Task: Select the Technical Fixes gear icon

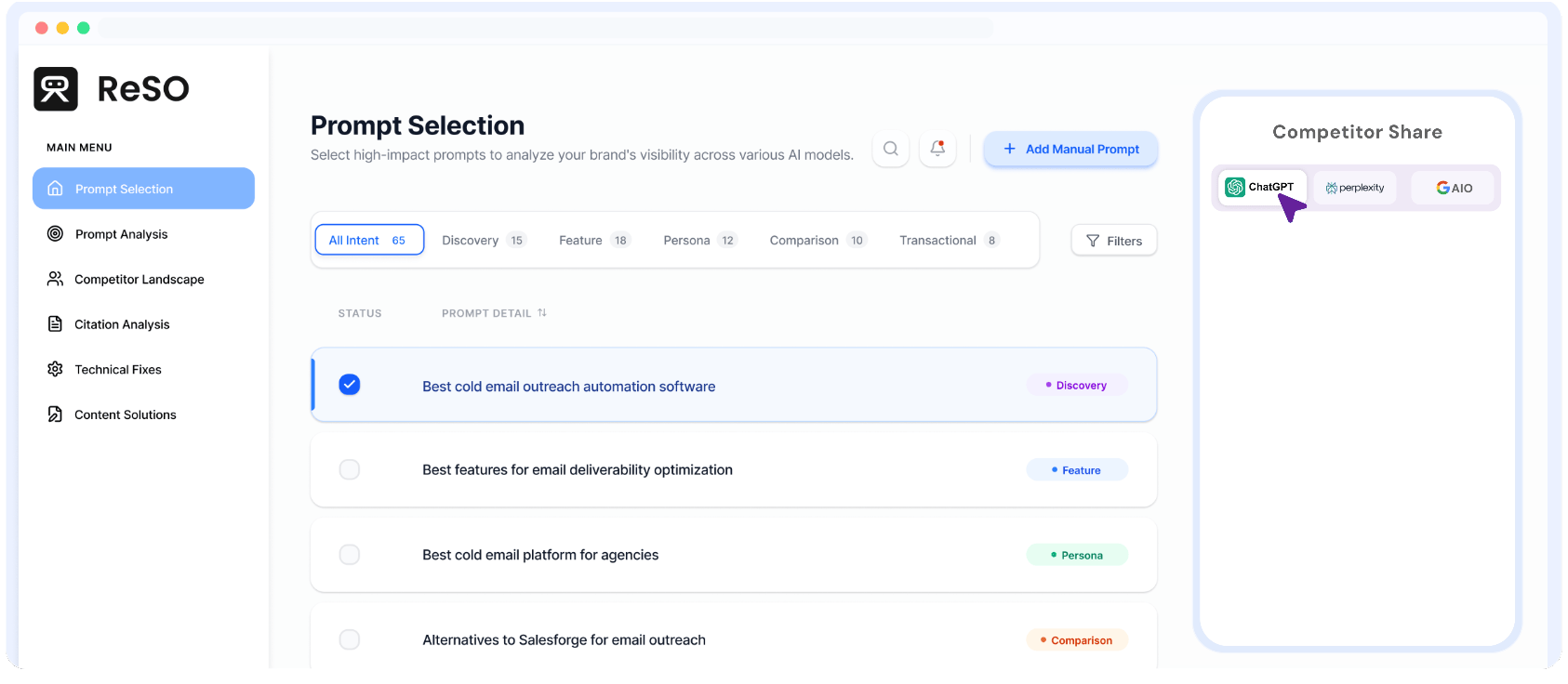Action: [x=56, y=369]
